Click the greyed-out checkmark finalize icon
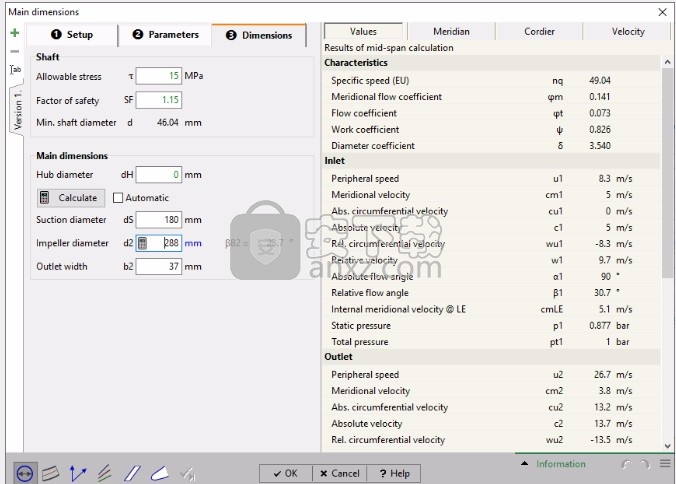Screen dimensions: 676x484 (x=188, y=474)
